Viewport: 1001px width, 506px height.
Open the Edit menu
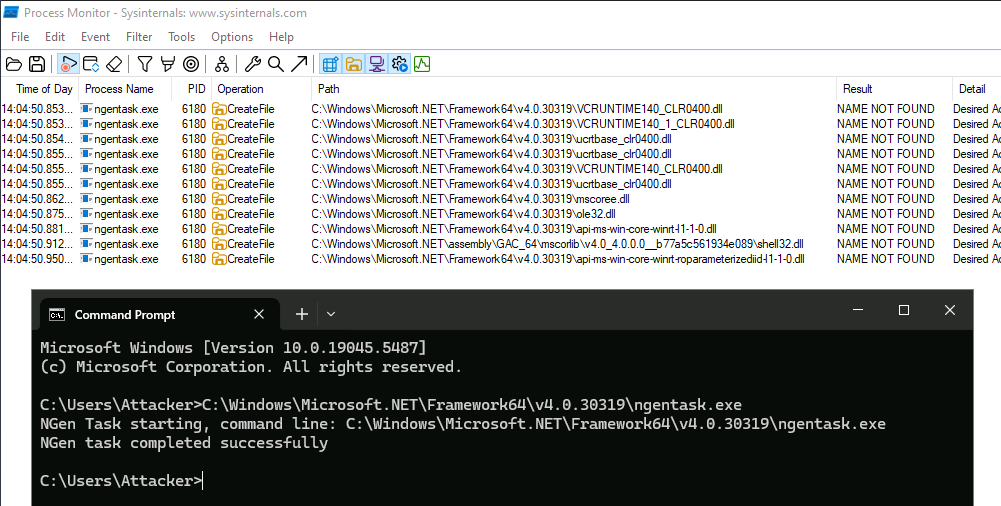(55, 37)
